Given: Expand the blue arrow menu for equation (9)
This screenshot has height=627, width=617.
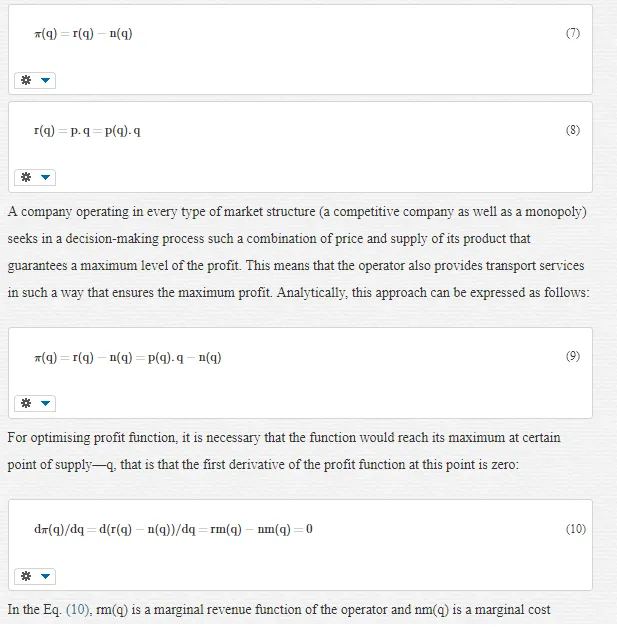Looking at the screenshot, I should pos(46,403).
